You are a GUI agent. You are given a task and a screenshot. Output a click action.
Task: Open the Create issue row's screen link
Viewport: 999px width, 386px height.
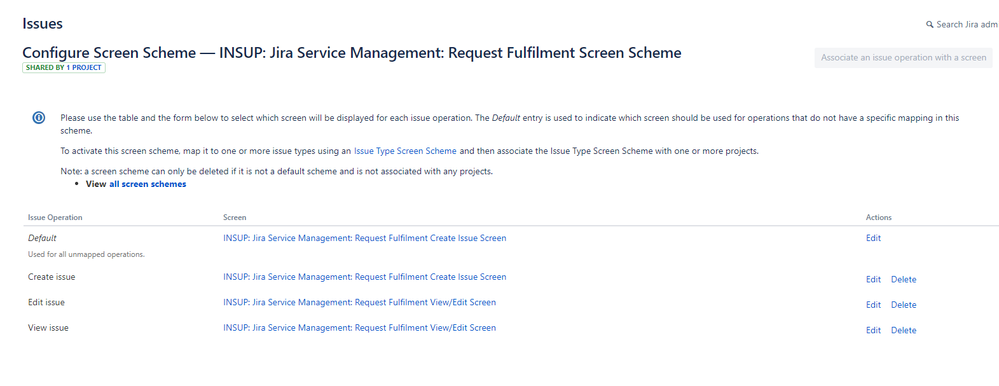(364, 277)
